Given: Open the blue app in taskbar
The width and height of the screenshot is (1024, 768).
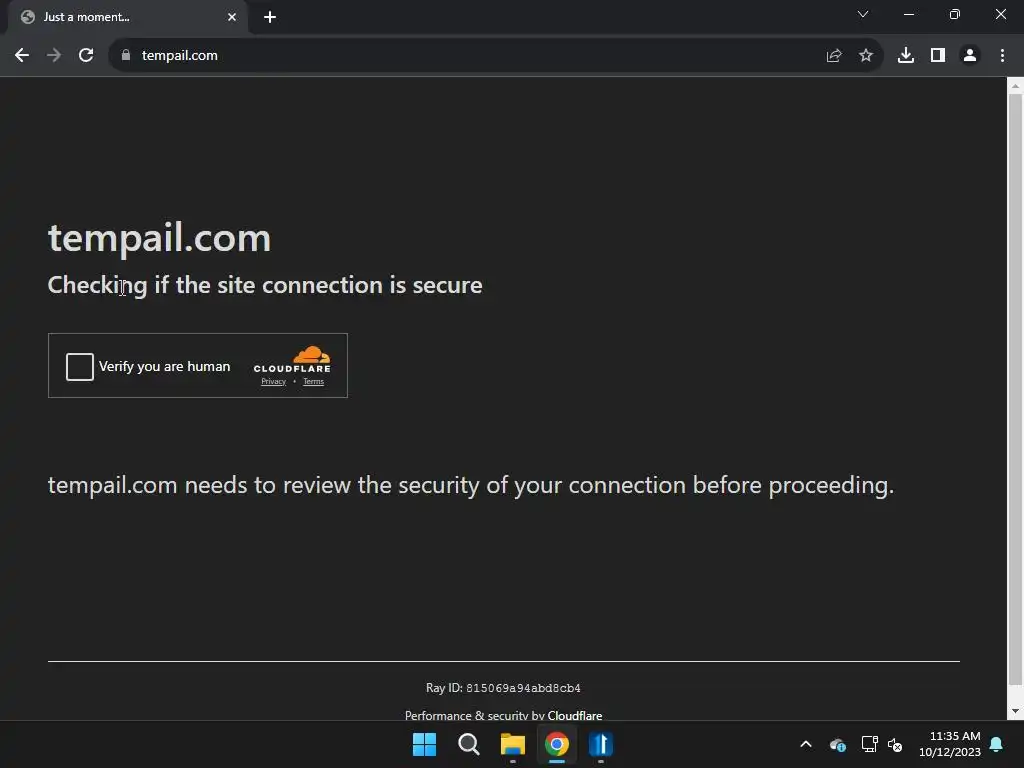Looking at the screenshot, I should click(601, 744).
